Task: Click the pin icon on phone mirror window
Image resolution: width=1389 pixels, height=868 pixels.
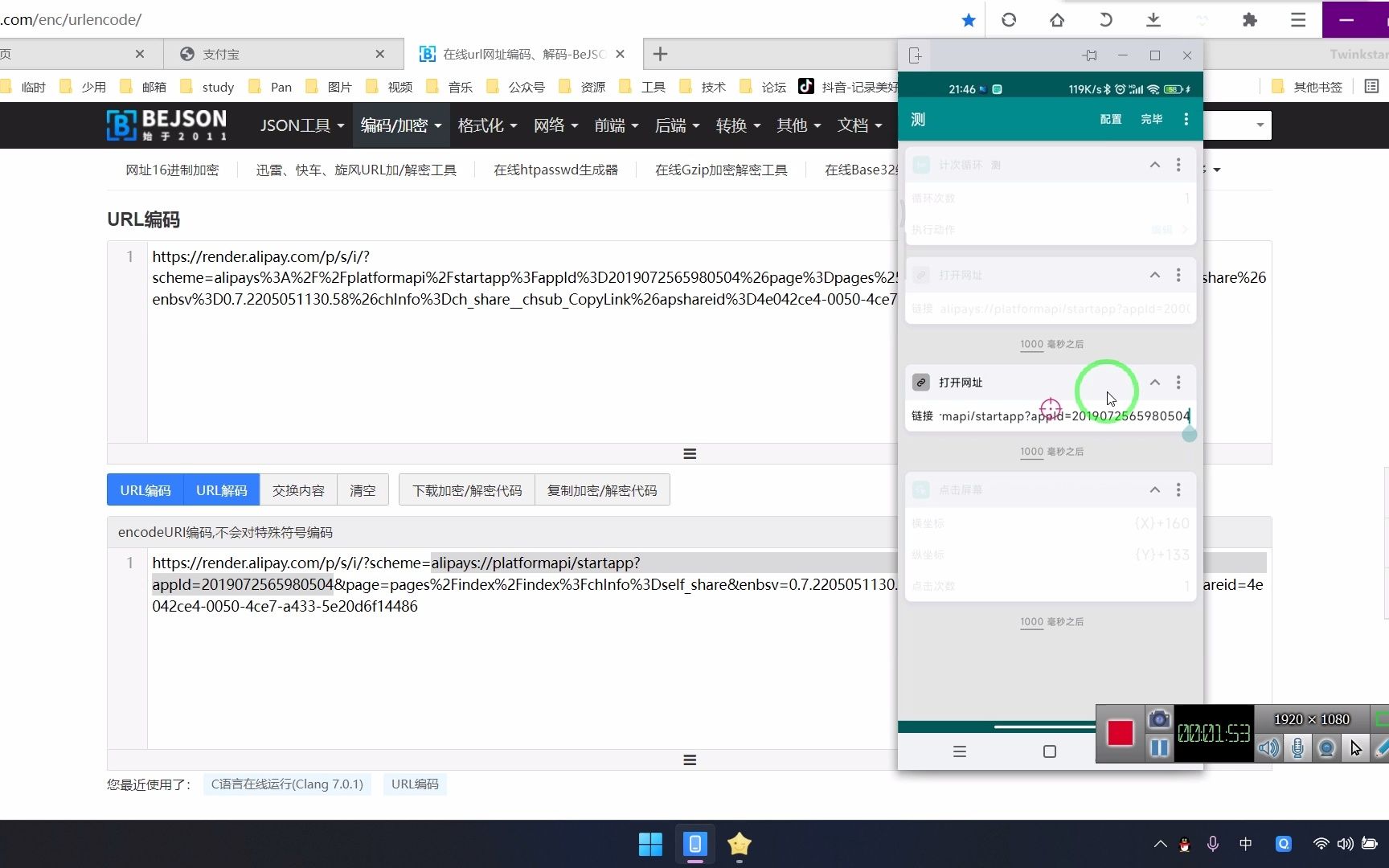Action: pos(1090,55)
